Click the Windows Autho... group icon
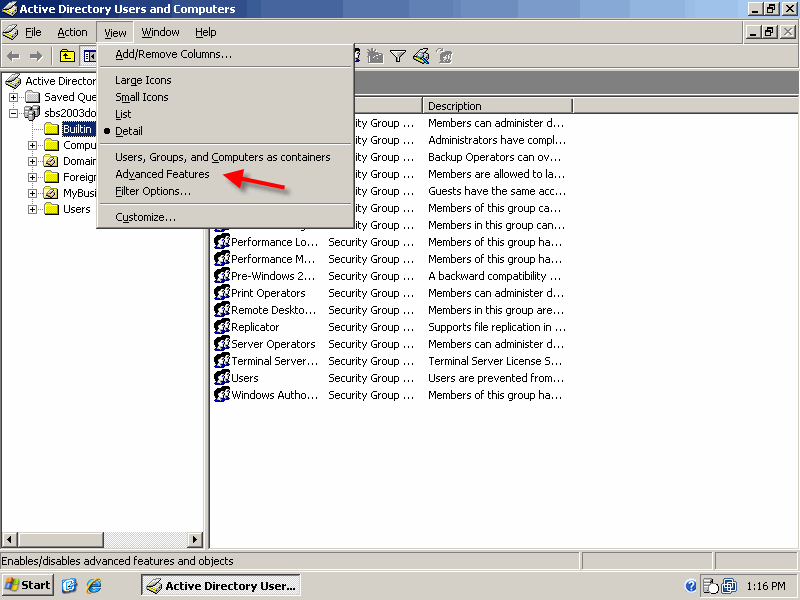800x600 pixels. tap(222, 395)
